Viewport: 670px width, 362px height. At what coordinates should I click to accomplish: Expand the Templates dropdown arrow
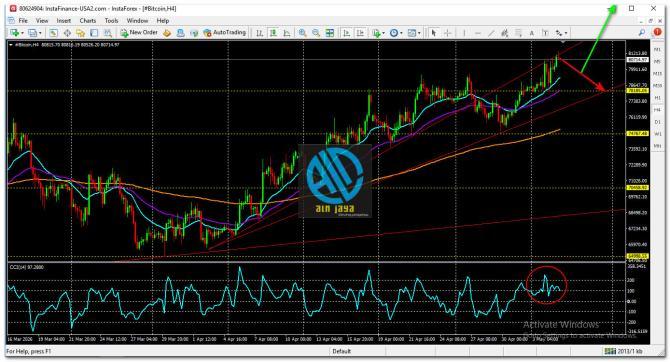pyautogui.click(x=419, y=33)
